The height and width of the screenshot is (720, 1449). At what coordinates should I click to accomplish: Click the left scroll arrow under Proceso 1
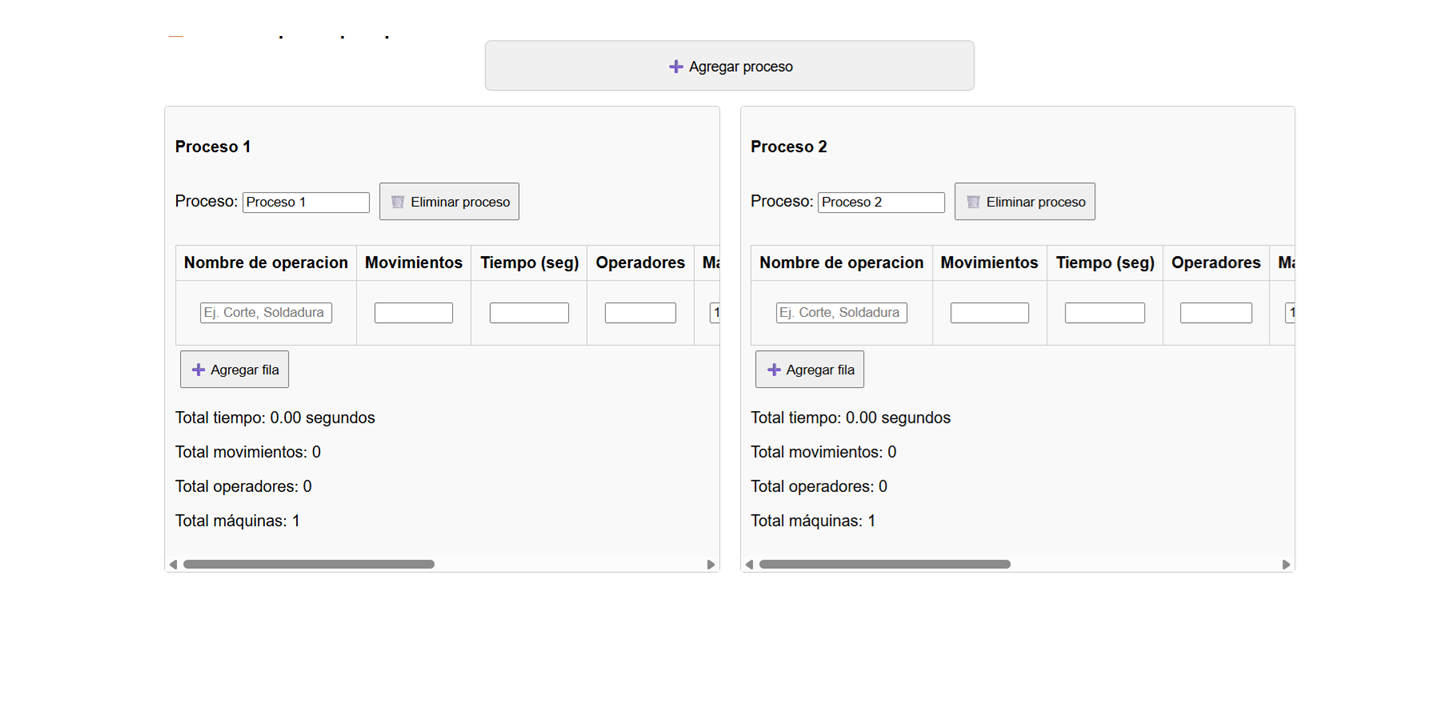click(x=174, y=563)
